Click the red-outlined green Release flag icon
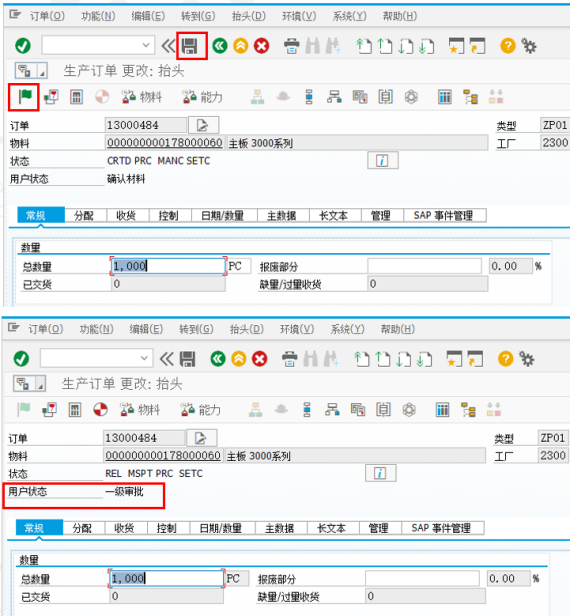Image resolution: width=570 pixels, height=616 pixels. 25,96
